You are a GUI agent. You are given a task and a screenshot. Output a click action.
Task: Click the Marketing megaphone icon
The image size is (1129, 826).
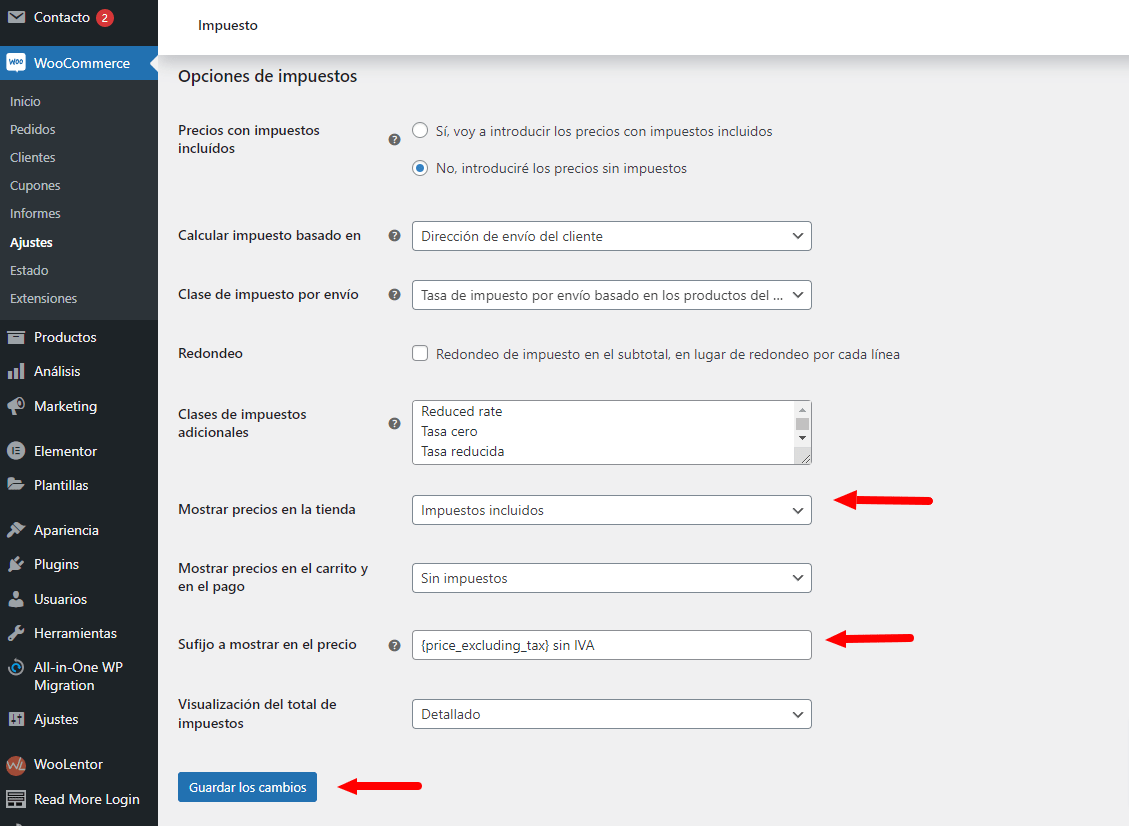click(x=16, y=406)
